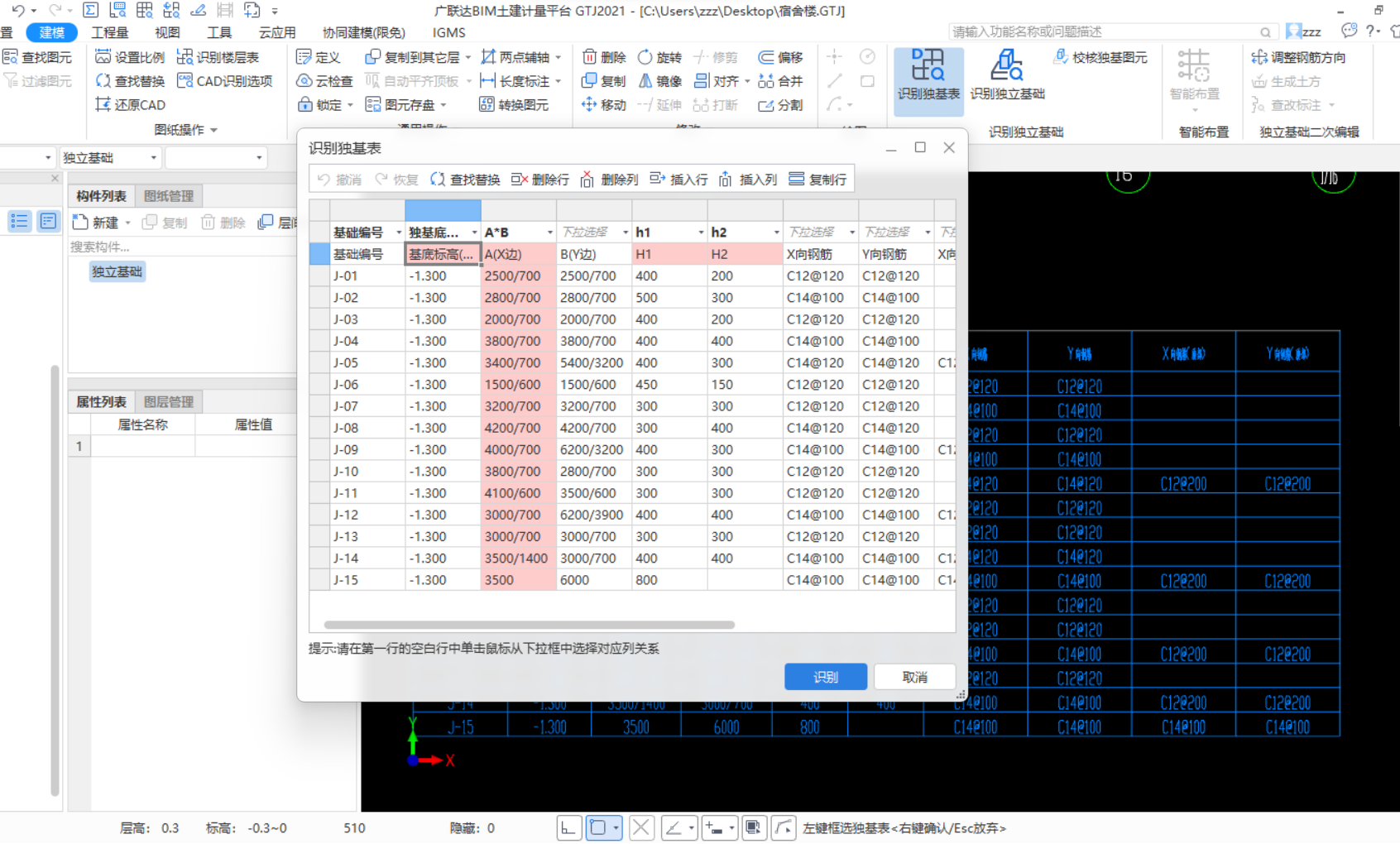
Task: Click the 搜索构件 search field
Action: (x=182, y=247)
